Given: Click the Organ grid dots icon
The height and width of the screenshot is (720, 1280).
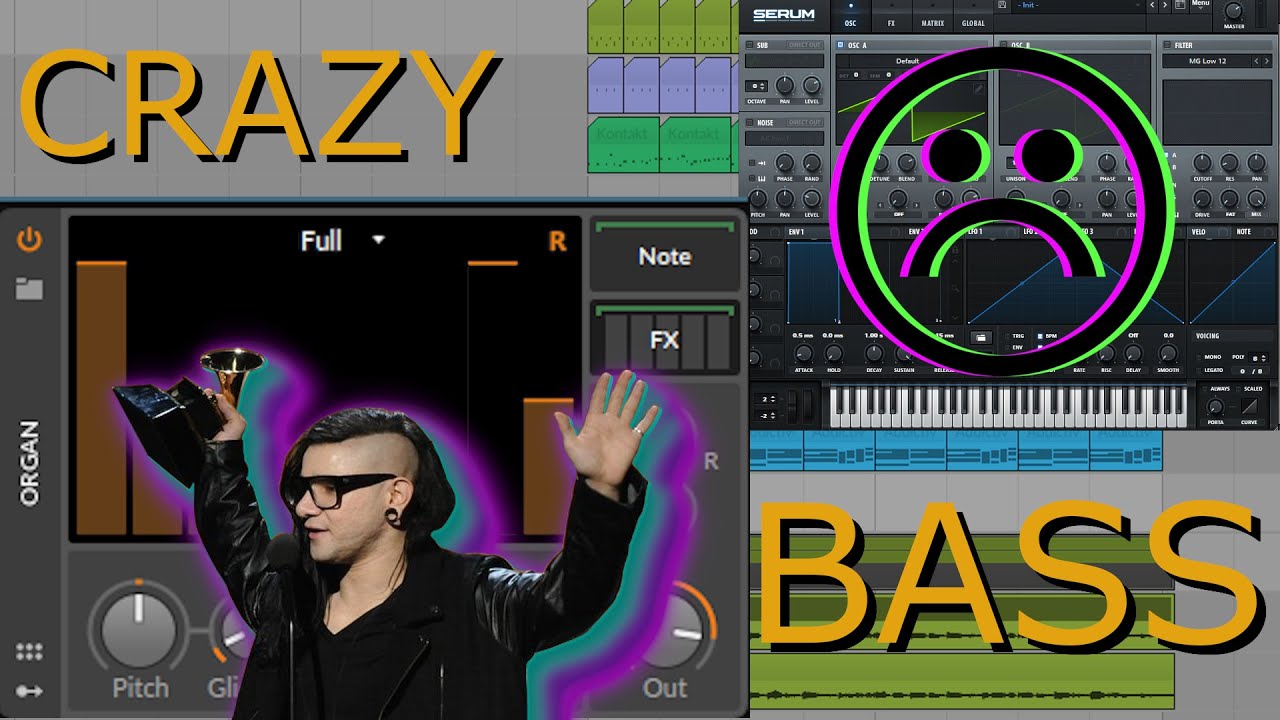Looking at the screenshot, I should click(x=29, y=652).
